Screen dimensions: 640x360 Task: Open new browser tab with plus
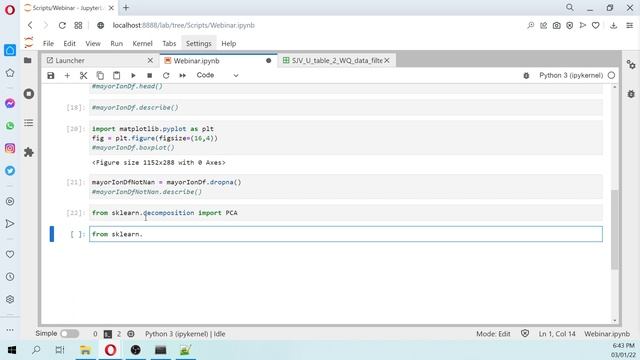point(126,7)
